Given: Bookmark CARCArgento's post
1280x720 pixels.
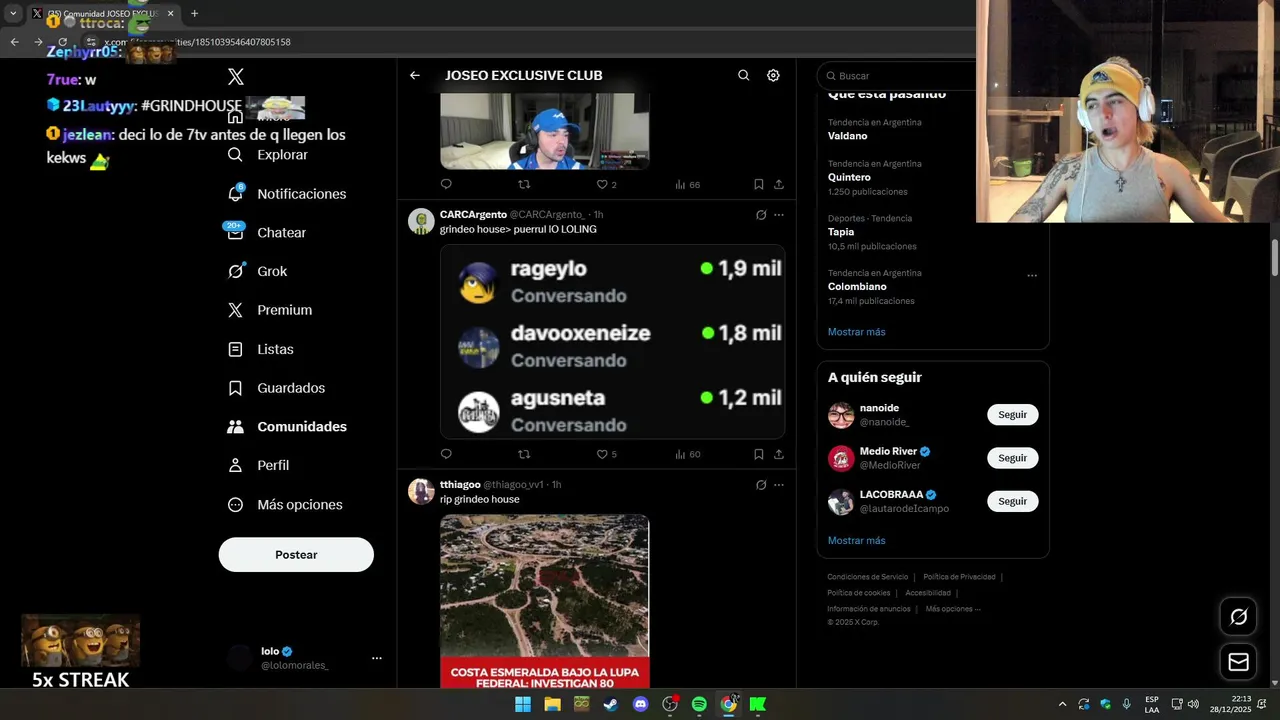Looking at the screenshot, I should (759, 454).
